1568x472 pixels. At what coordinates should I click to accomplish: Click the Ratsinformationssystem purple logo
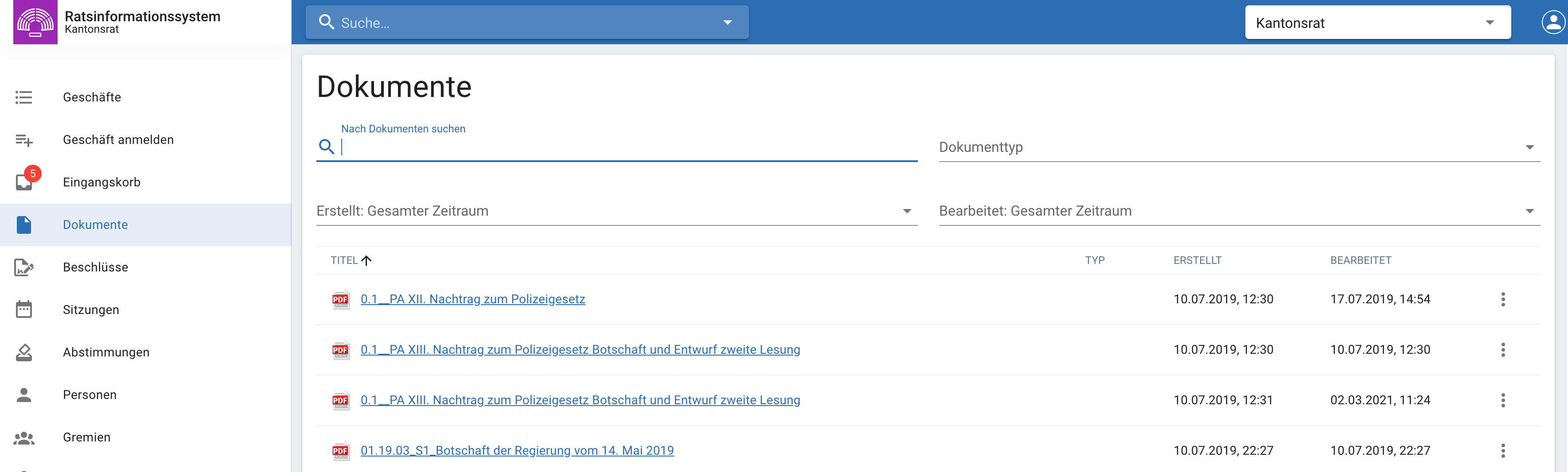(x=35, y=23)
